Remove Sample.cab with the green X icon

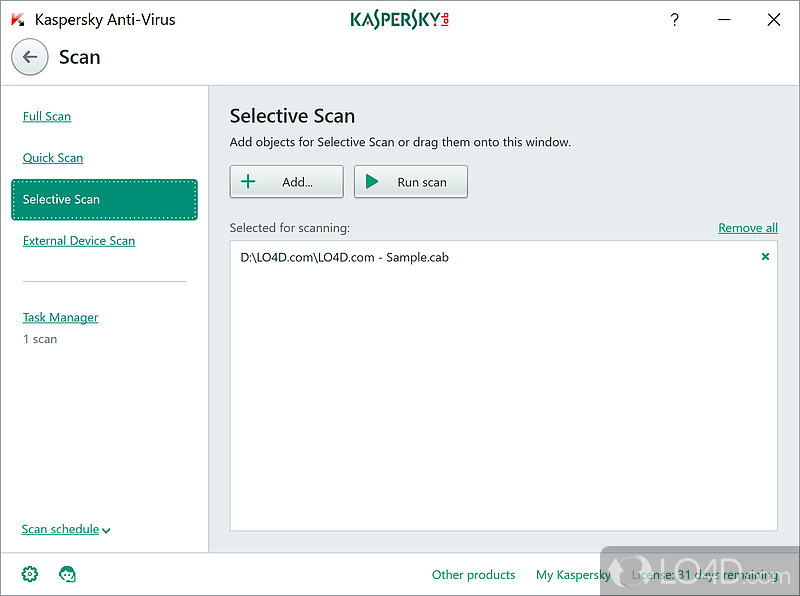click(765, 257)
